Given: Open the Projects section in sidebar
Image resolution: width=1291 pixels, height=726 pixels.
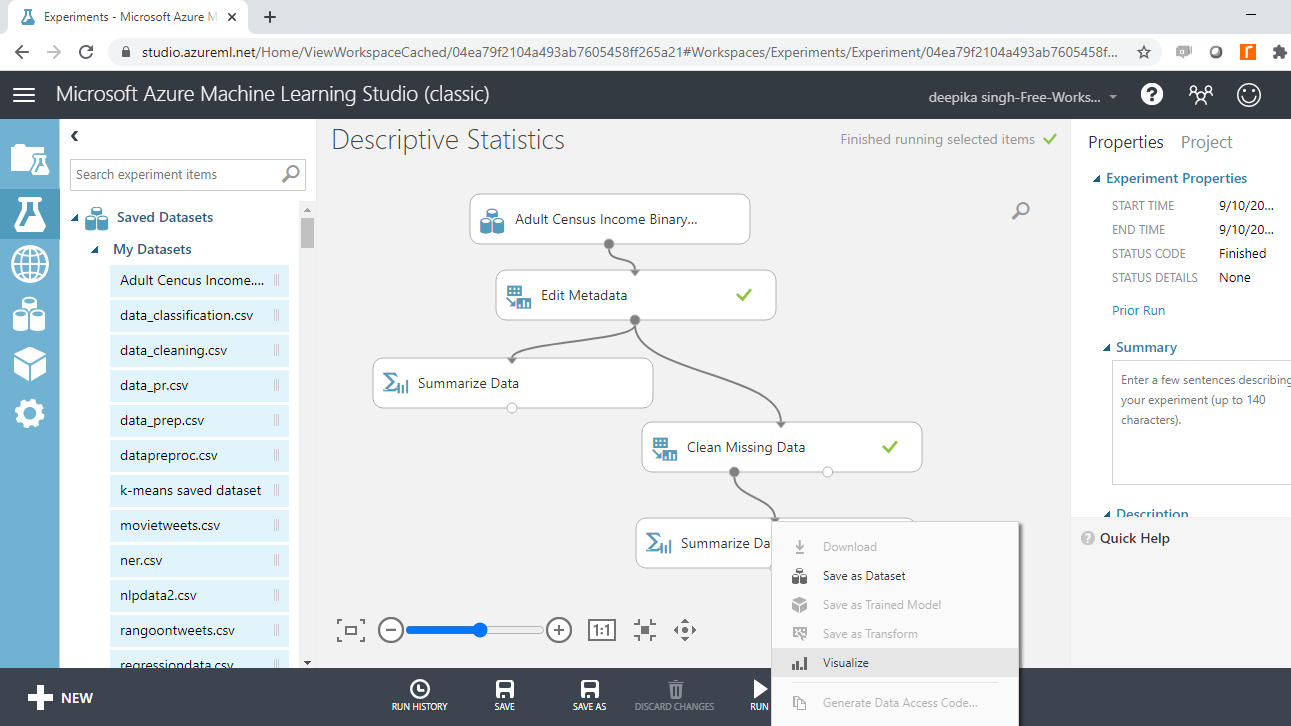Looking at the screenshot, I should 29,158.
